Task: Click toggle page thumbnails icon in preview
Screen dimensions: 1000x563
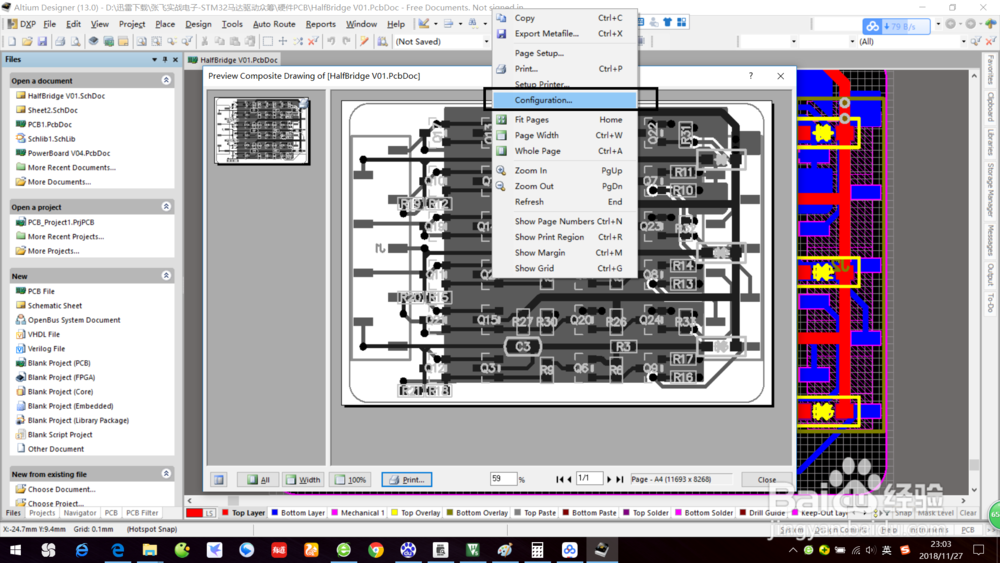Action: tap(219, 479)
